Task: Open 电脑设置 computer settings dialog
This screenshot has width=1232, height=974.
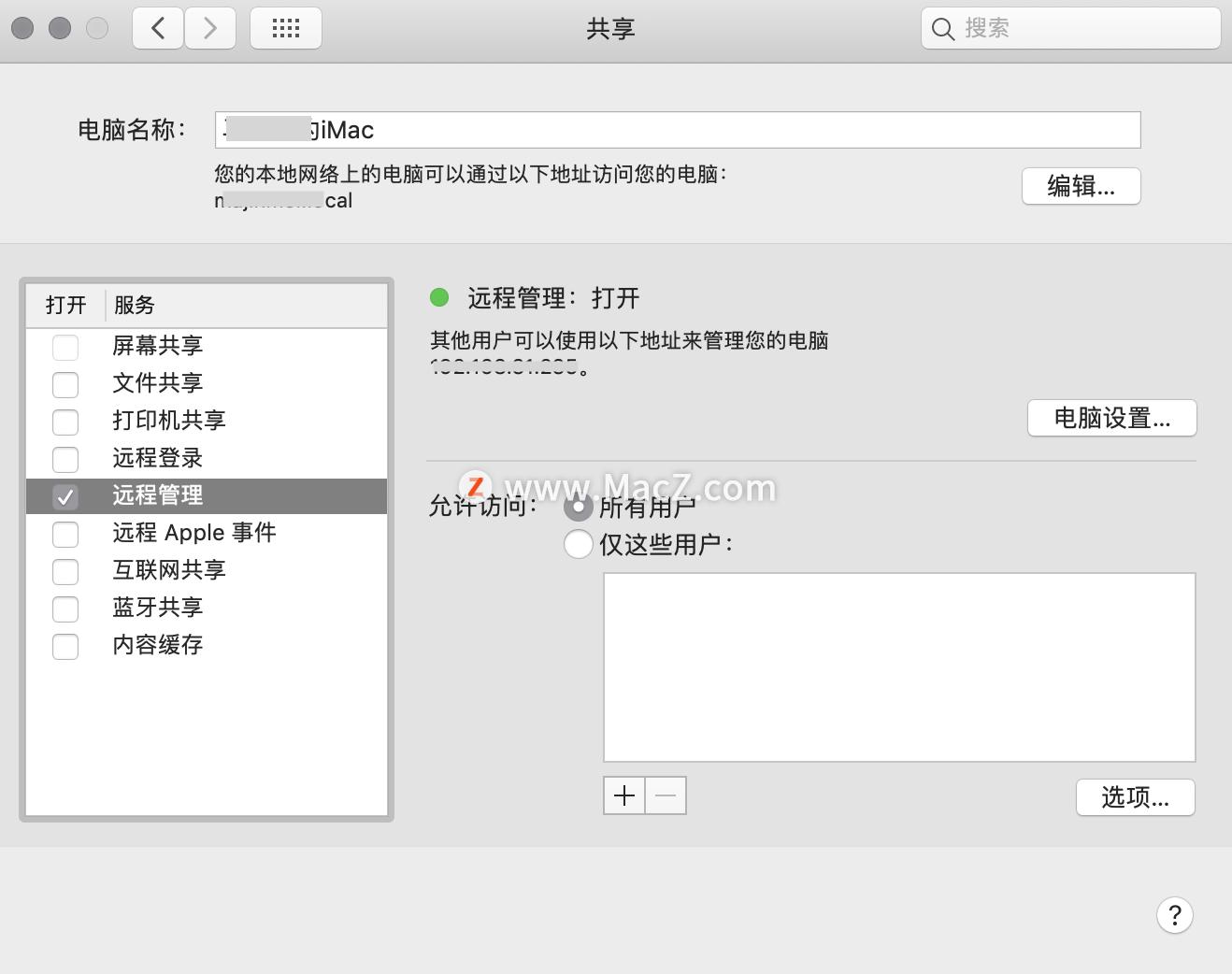Action: click(x=1111, y=418)
